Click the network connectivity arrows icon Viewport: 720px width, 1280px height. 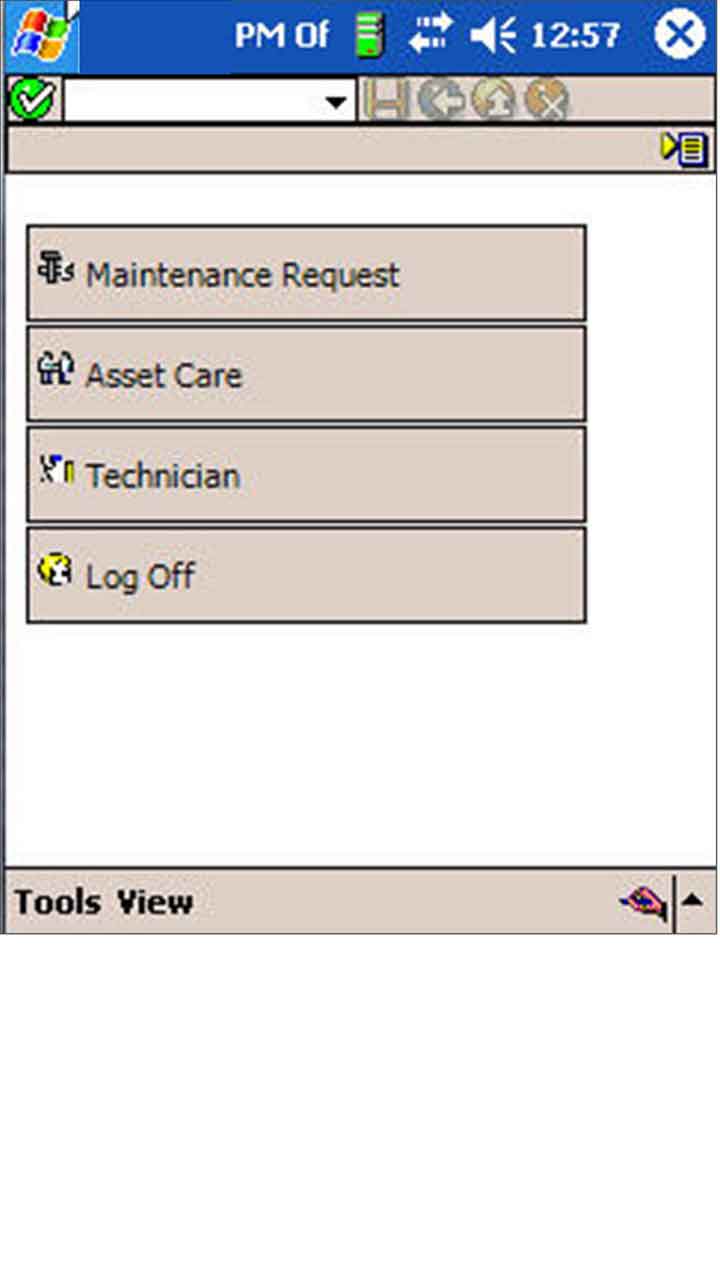tap(430, 36)
